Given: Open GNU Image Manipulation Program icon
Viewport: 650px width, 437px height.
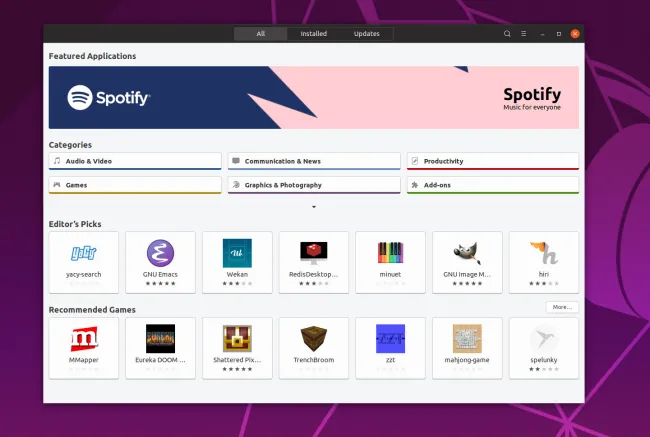Looking at the screenshot, I should (x=467, y=252).
